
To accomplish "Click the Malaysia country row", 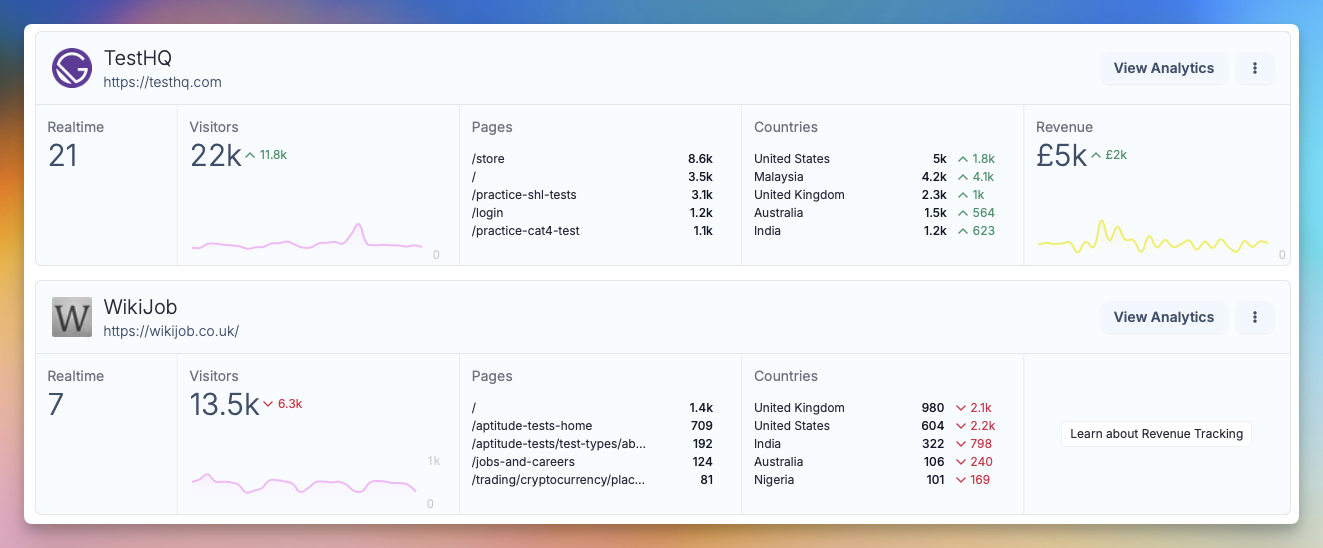I will pyautogui.click(x=874, y=177).
